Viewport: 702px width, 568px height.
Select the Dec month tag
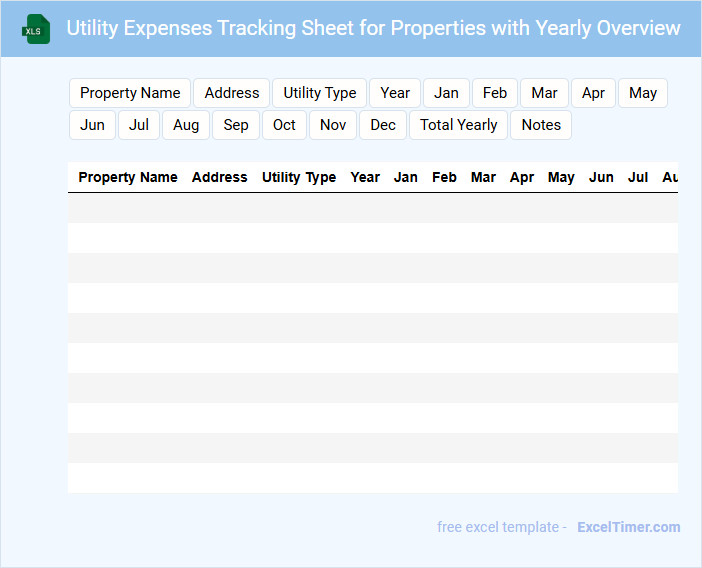[x=383, y=125]
